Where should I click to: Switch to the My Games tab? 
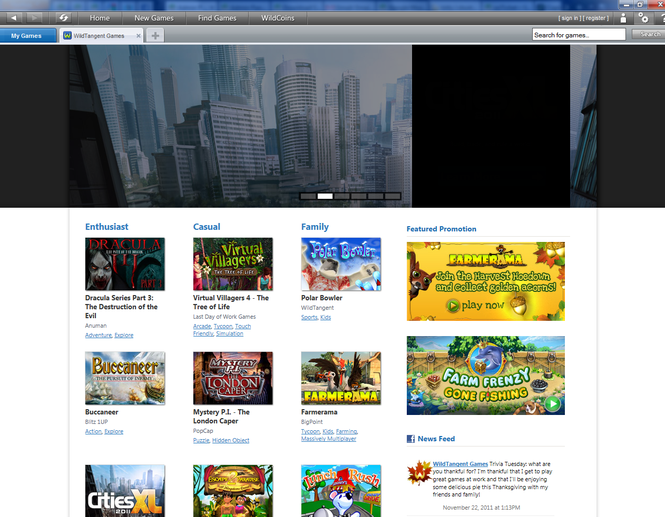[26, 36]
